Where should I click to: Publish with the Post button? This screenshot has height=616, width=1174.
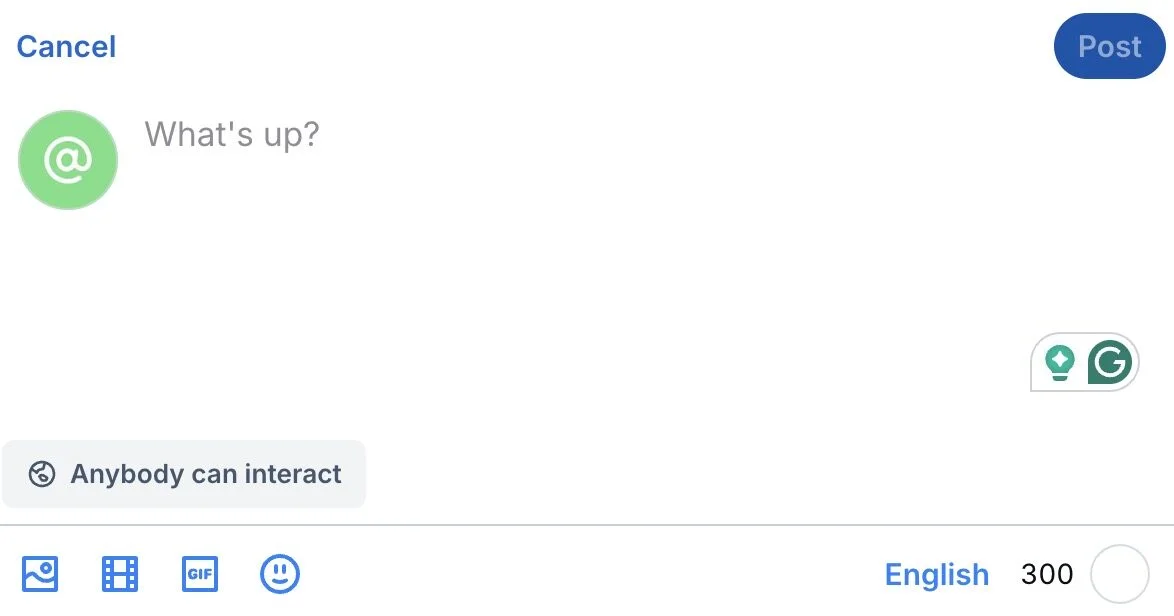[1109, 46]
